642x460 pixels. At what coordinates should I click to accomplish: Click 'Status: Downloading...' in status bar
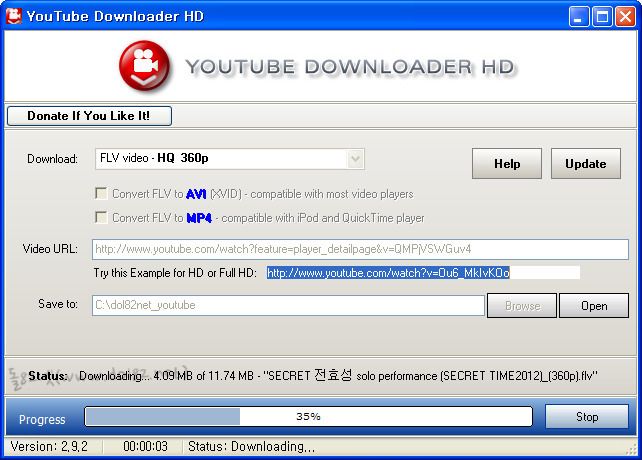251,446
